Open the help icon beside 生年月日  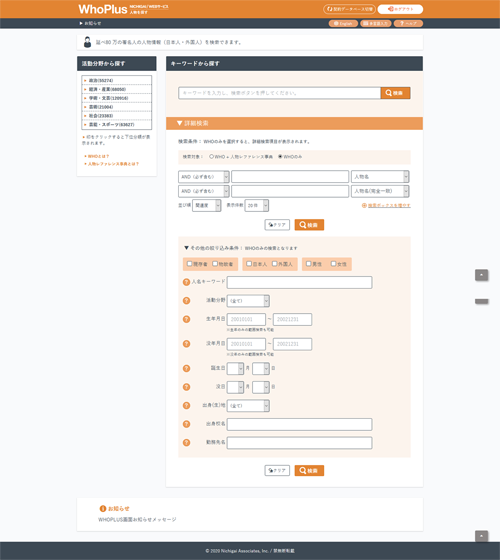pos(186,319)
